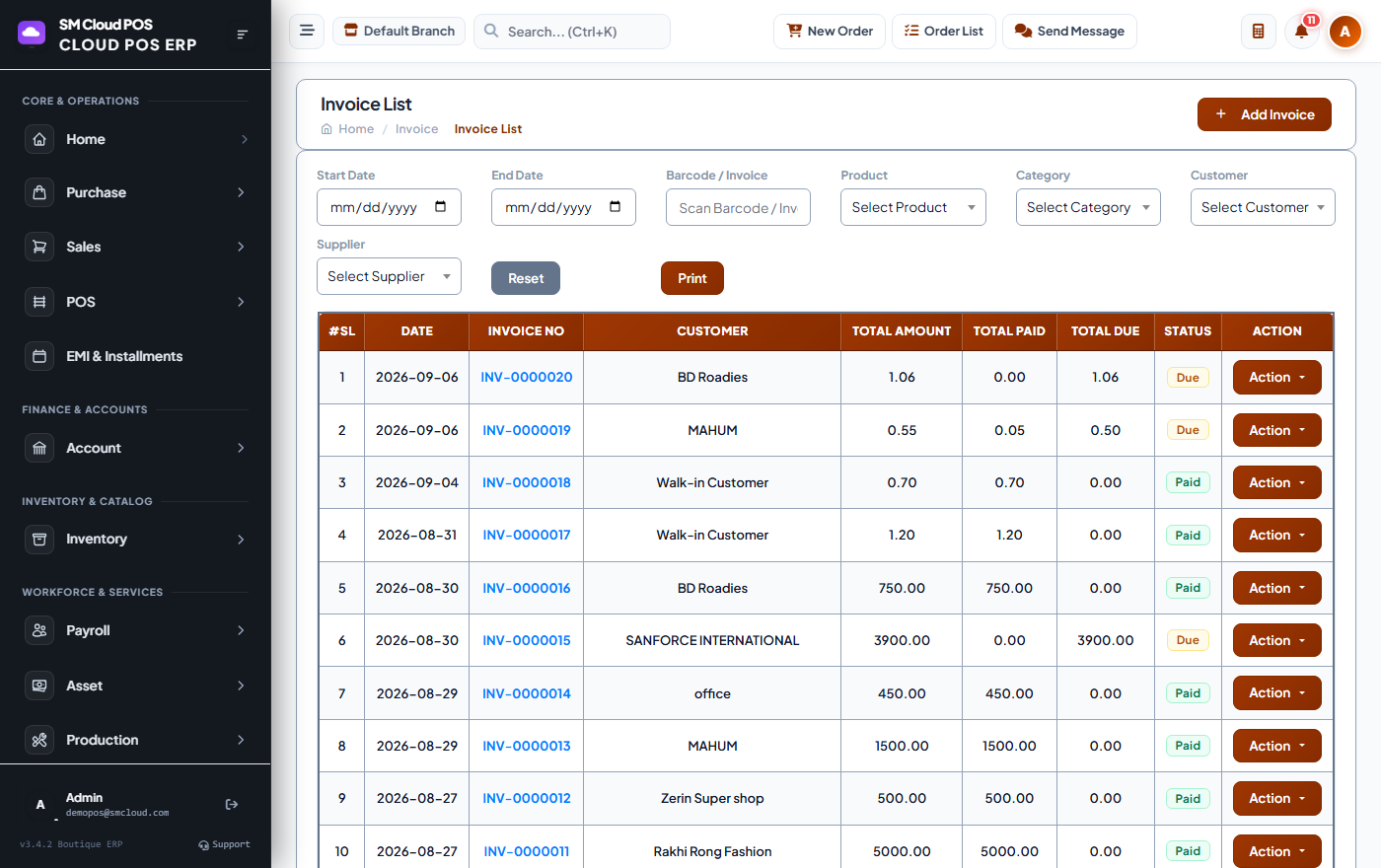The image size is (1381, 868).
Task: Open the Select Customer dropdown
Action: [x=1263, y=207]
